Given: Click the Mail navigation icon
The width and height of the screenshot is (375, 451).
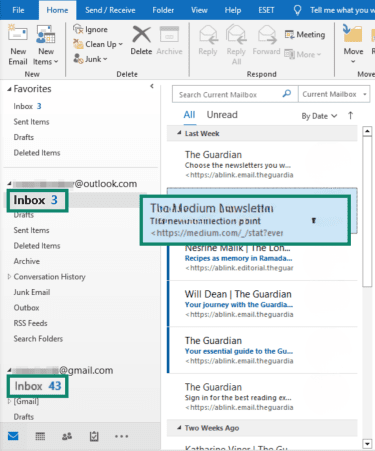Looking at the screenshot, I should coord(13,436).
